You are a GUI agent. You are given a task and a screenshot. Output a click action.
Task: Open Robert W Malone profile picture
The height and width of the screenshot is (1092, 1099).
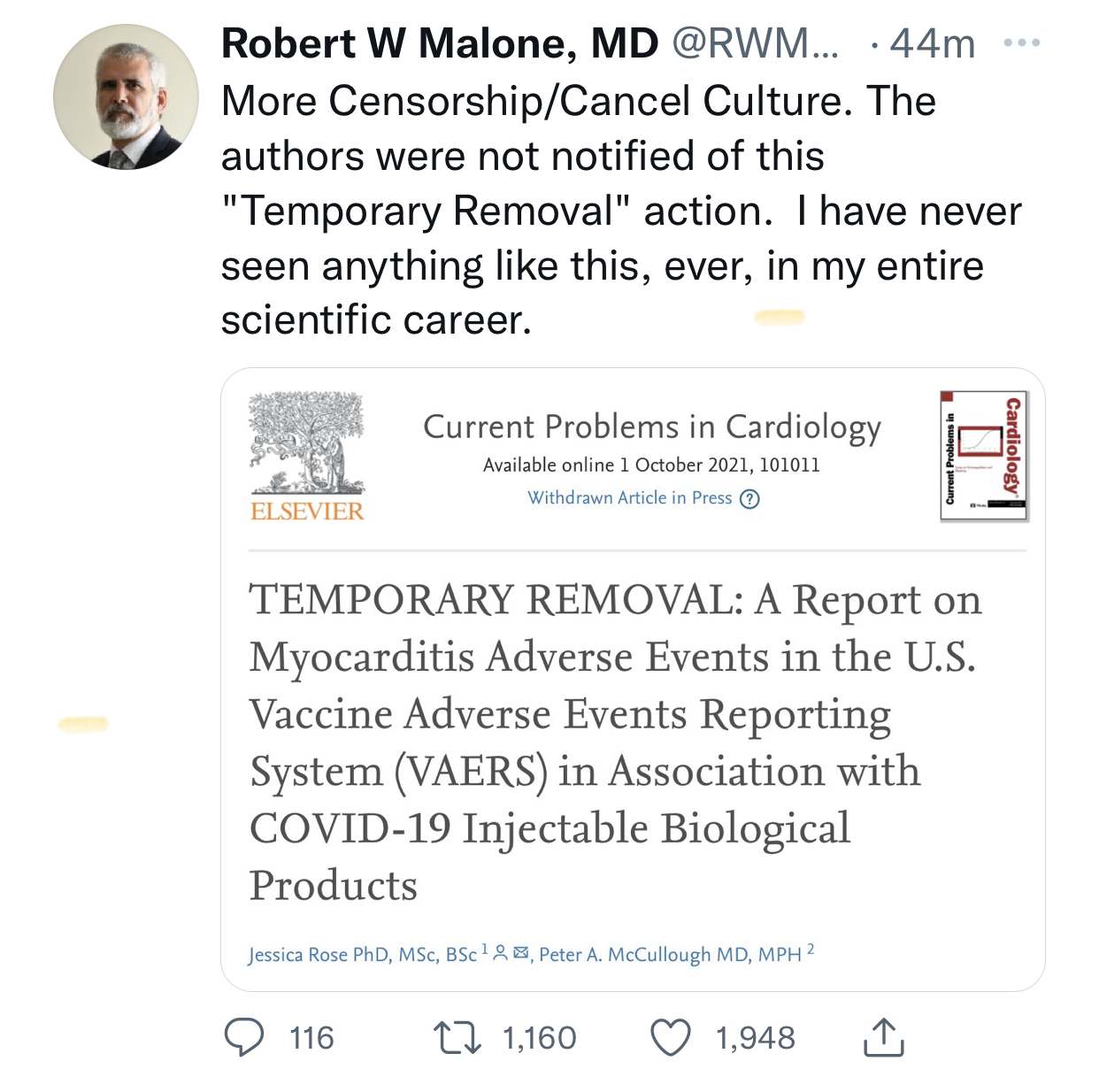pyautogui.click(x=126, y=96)
